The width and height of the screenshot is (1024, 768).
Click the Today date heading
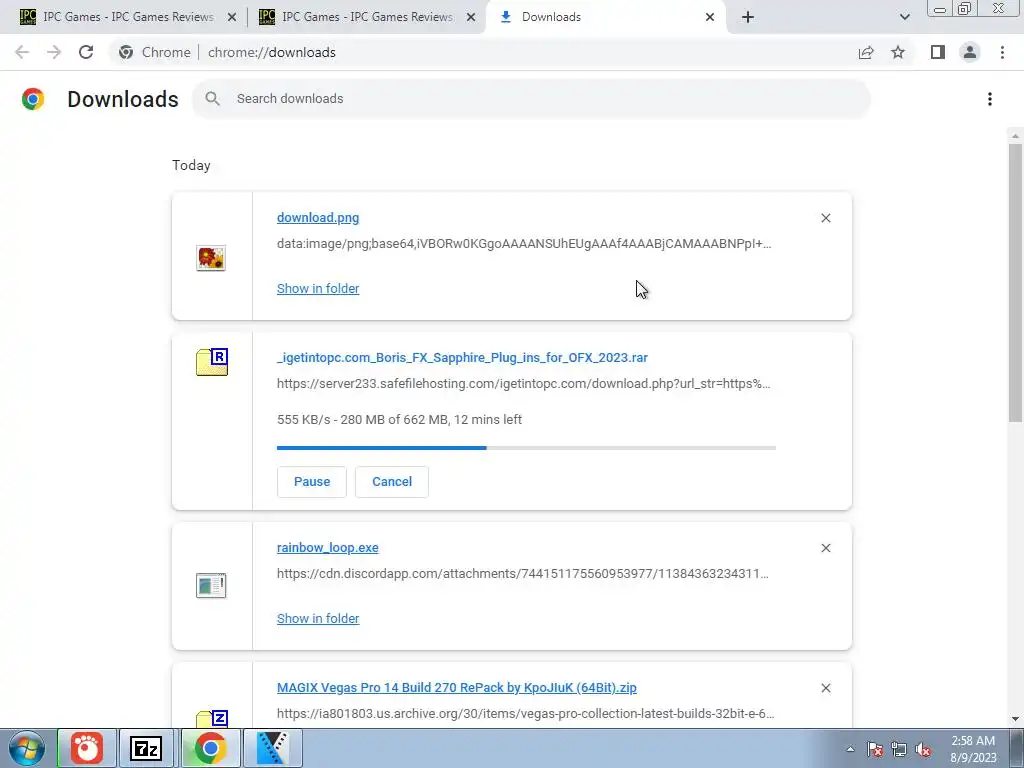tap(191, 165)
